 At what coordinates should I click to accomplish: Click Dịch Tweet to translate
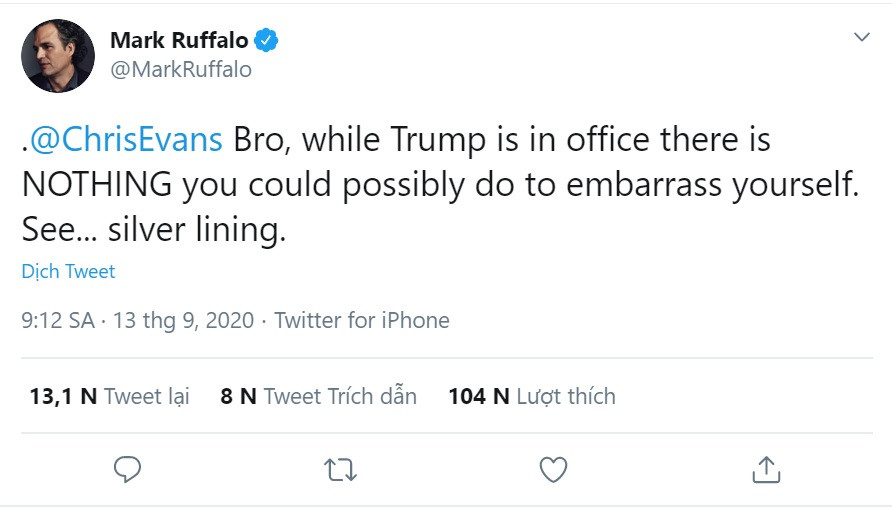pos(68,271)
